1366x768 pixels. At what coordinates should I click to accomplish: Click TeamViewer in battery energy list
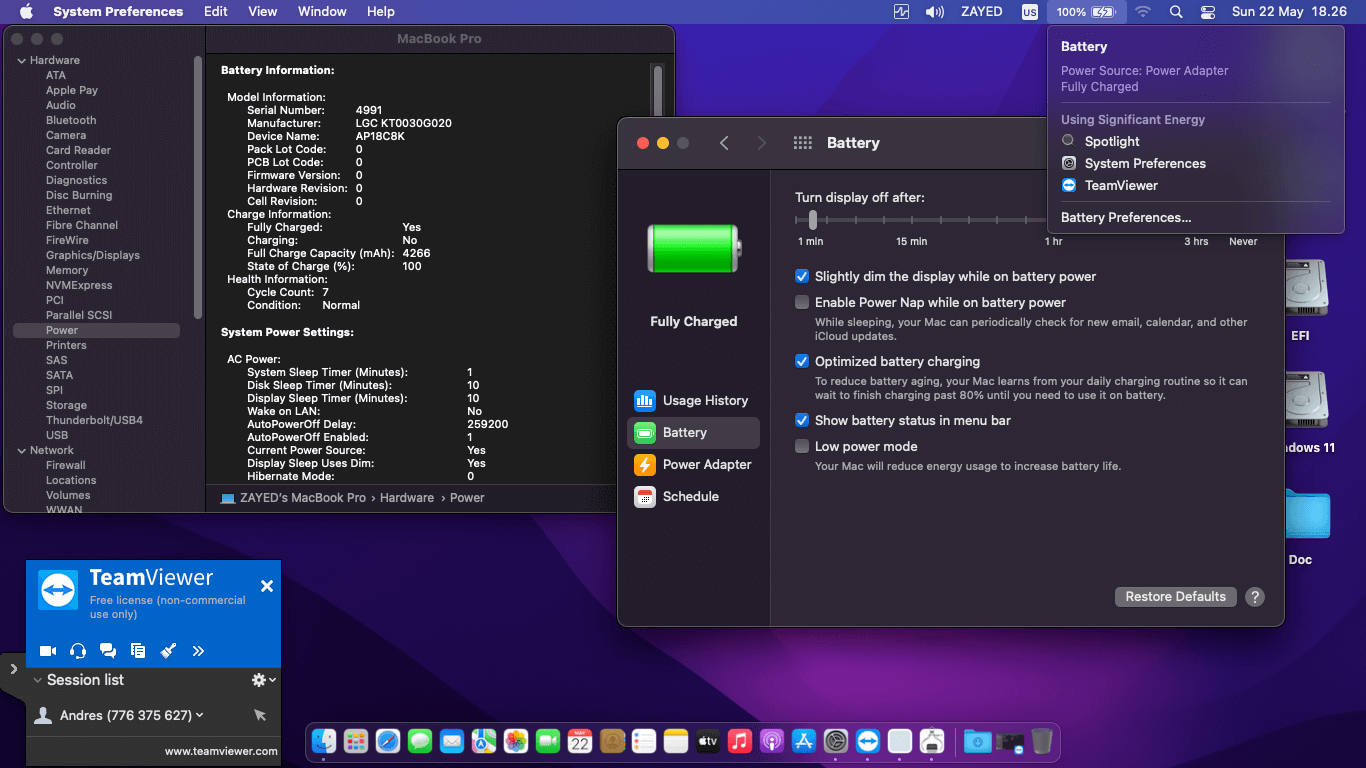tap(1121, 185)
